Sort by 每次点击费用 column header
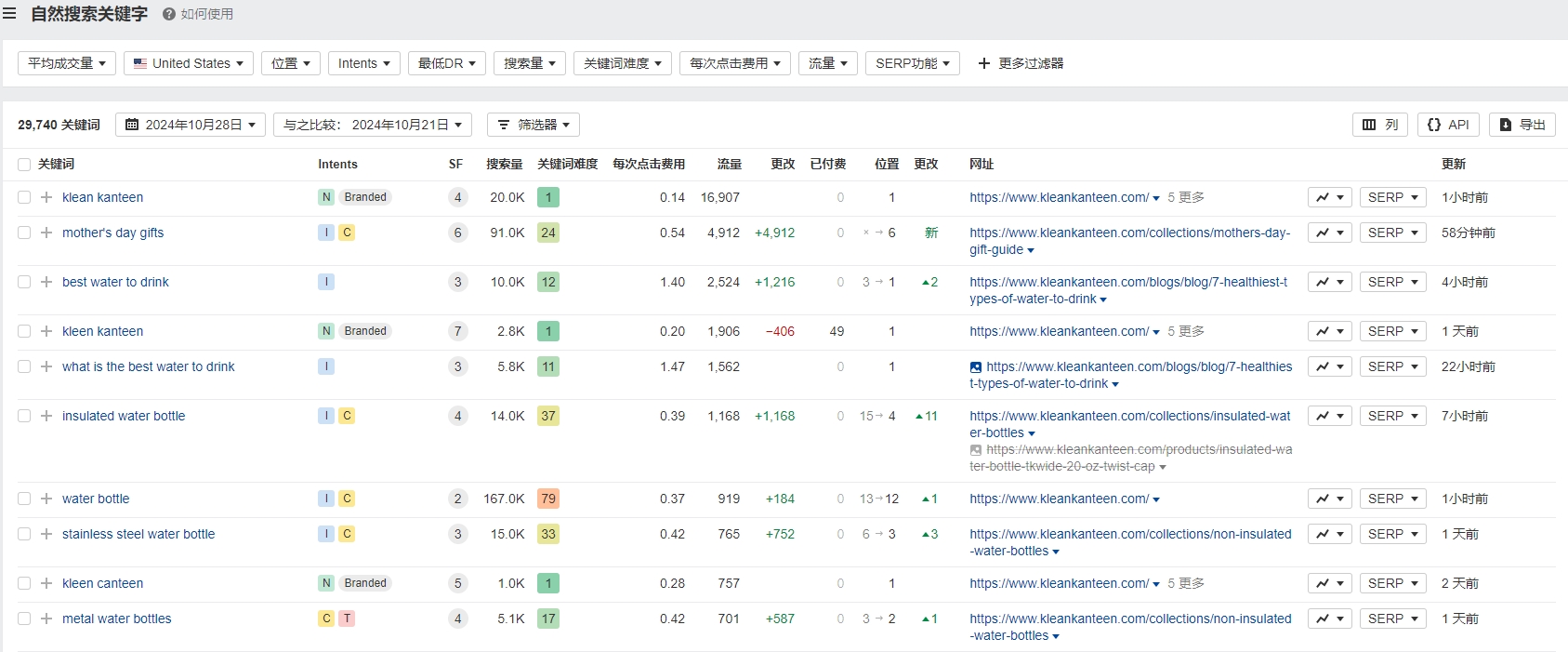1568x652 pixels. click(x=649, y=164)
